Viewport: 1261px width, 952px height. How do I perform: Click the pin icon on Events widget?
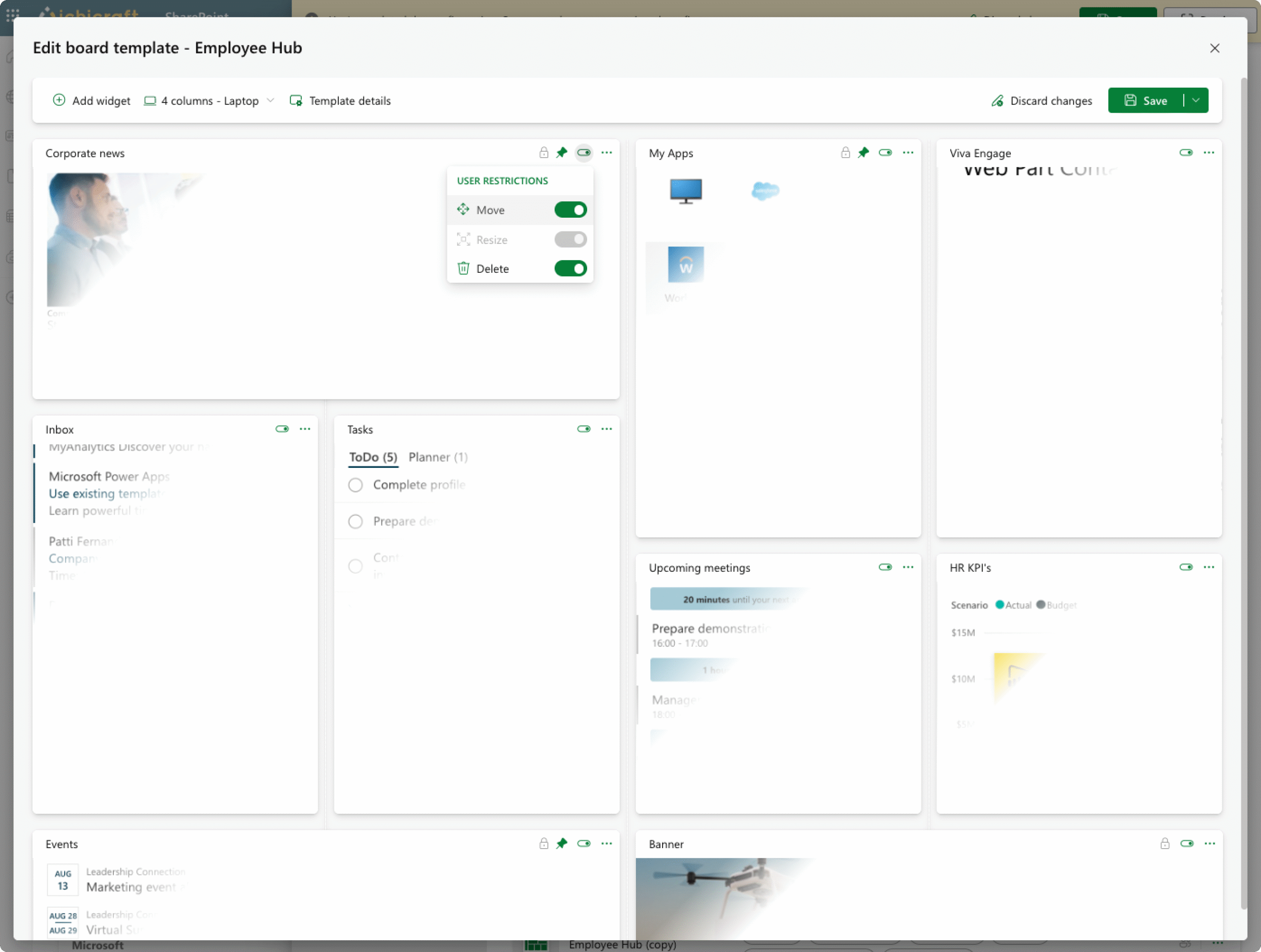pyautogui.click(x=562, y=844)
